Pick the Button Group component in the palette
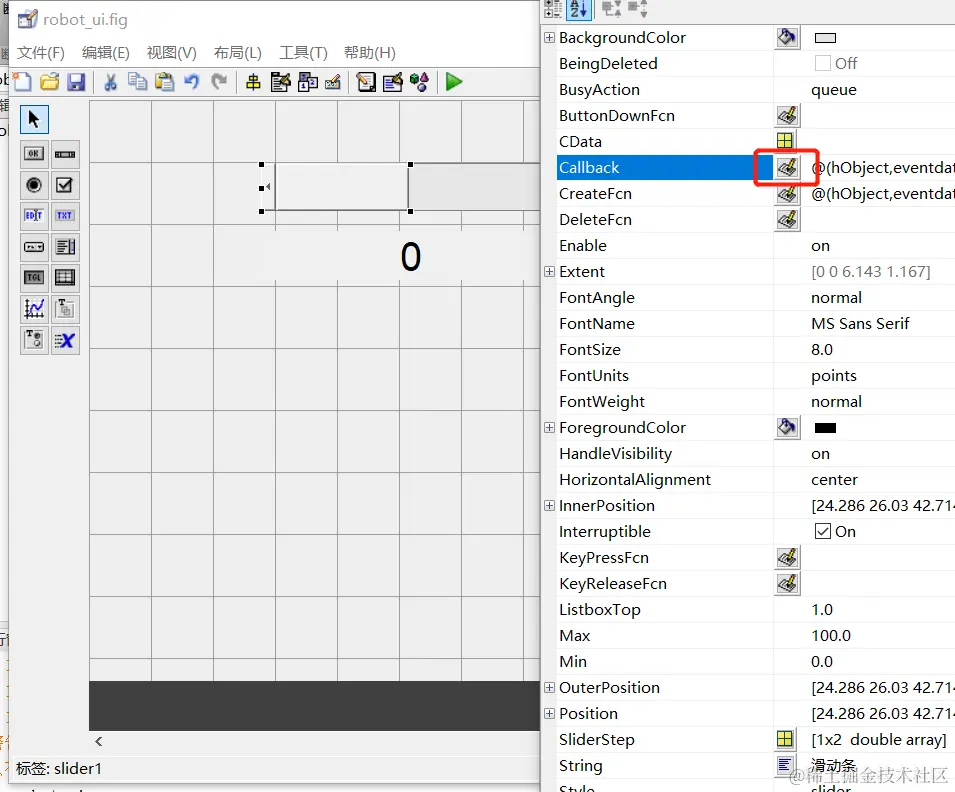 [34, 340]
